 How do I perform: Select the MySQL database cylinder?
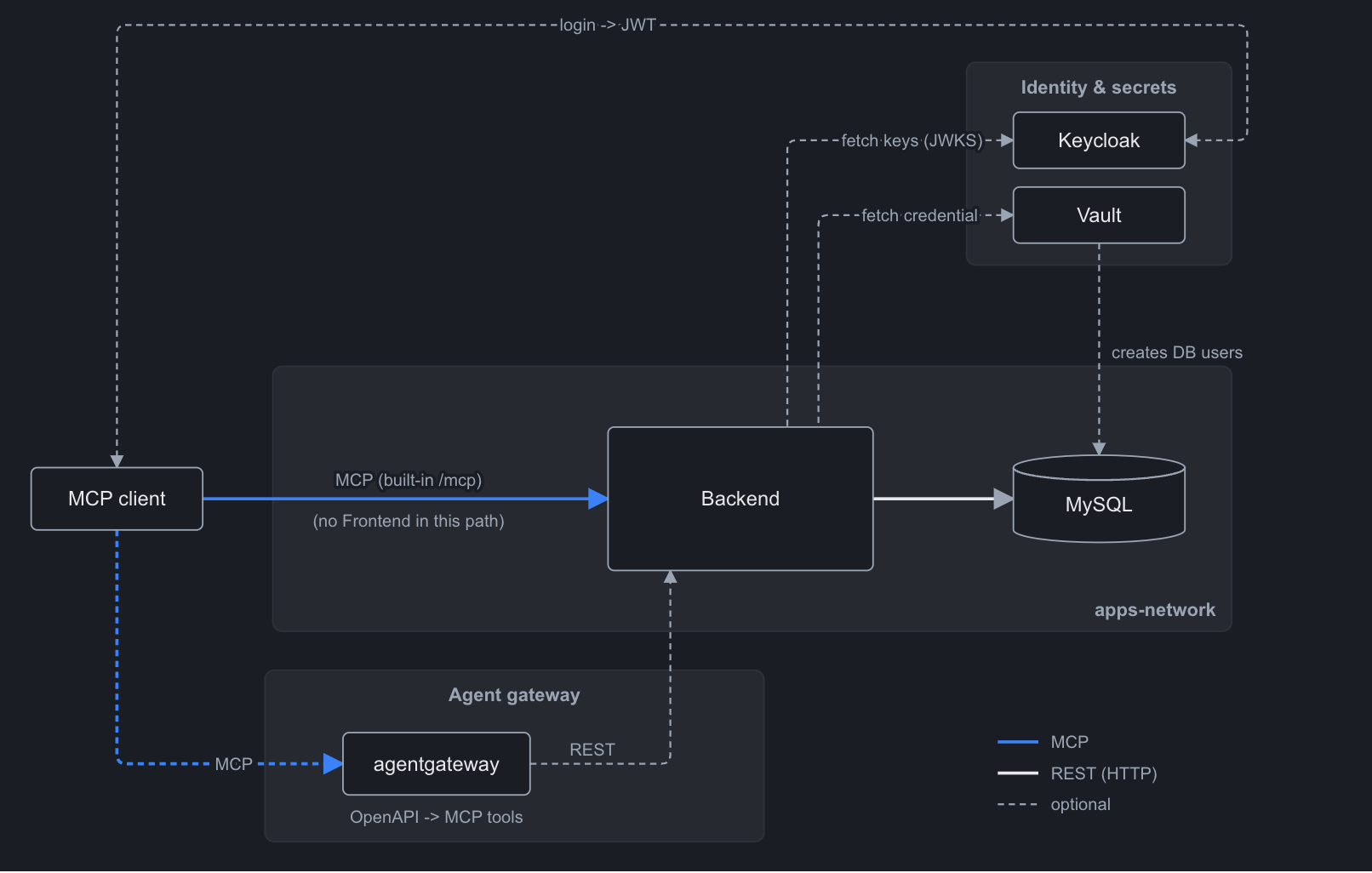tap(1099, 499)
